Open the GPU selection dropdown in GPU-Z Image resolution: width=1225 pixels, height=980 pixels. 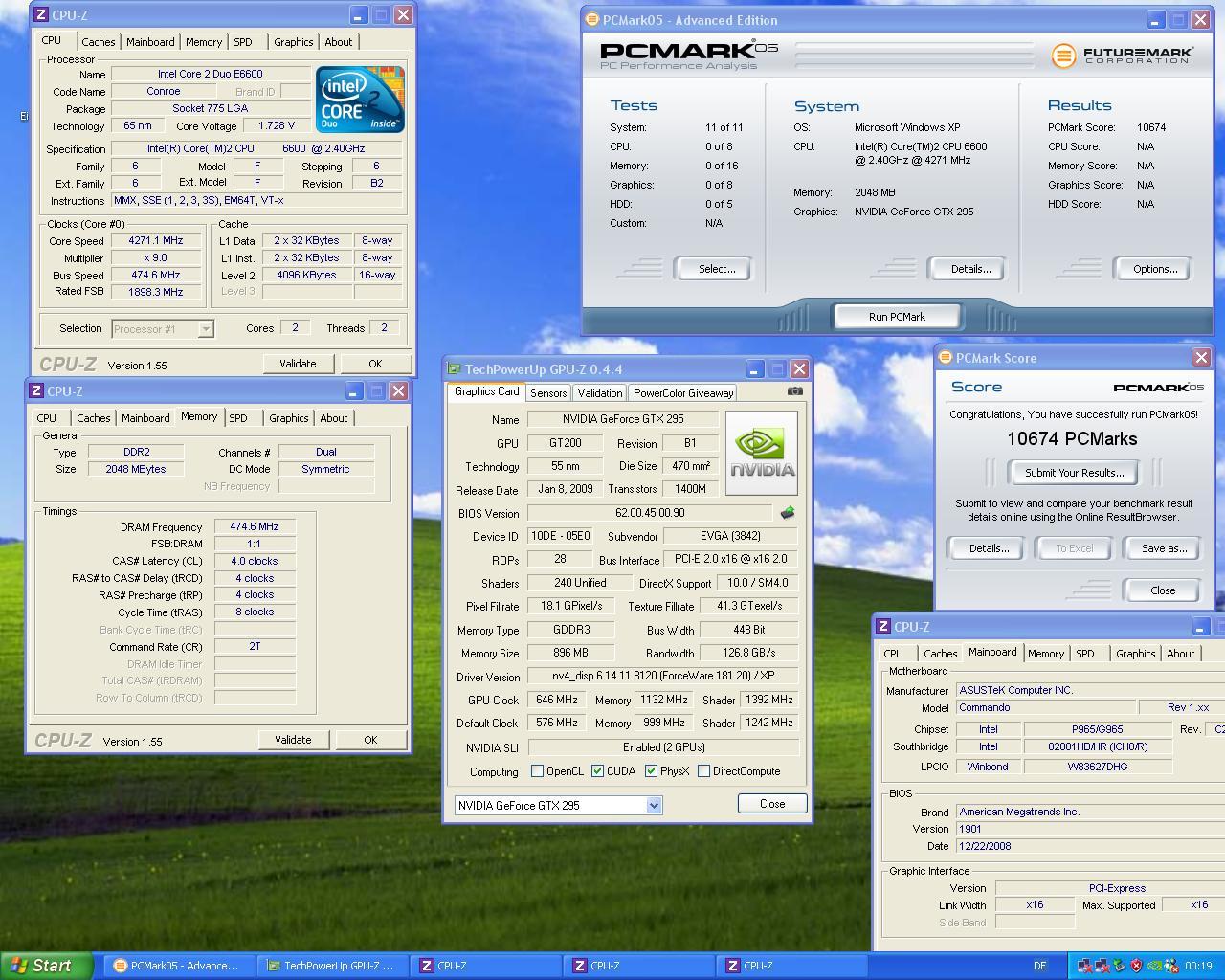tap(654, 806)
